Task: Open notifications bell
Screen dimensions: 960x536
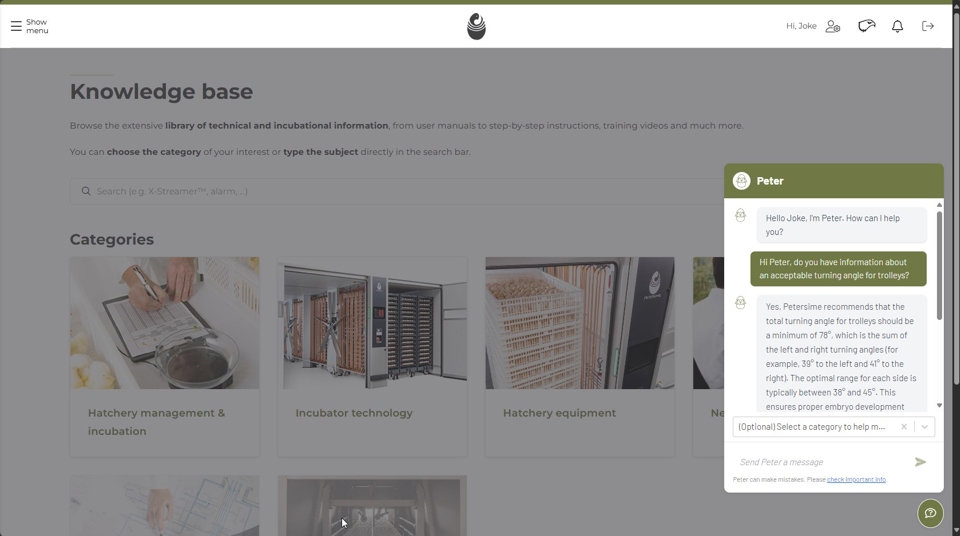Action: [x=897, y=26]
